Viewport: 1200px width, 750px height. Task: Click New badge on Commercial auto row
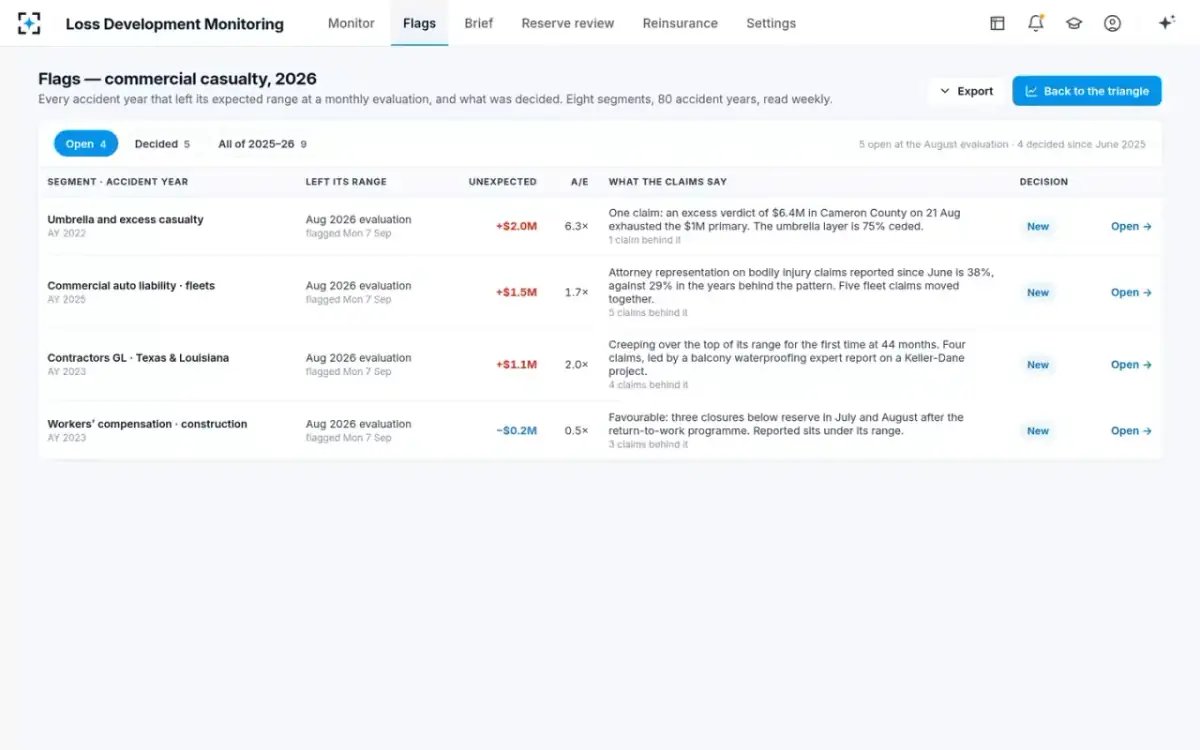click(1038, 292)
